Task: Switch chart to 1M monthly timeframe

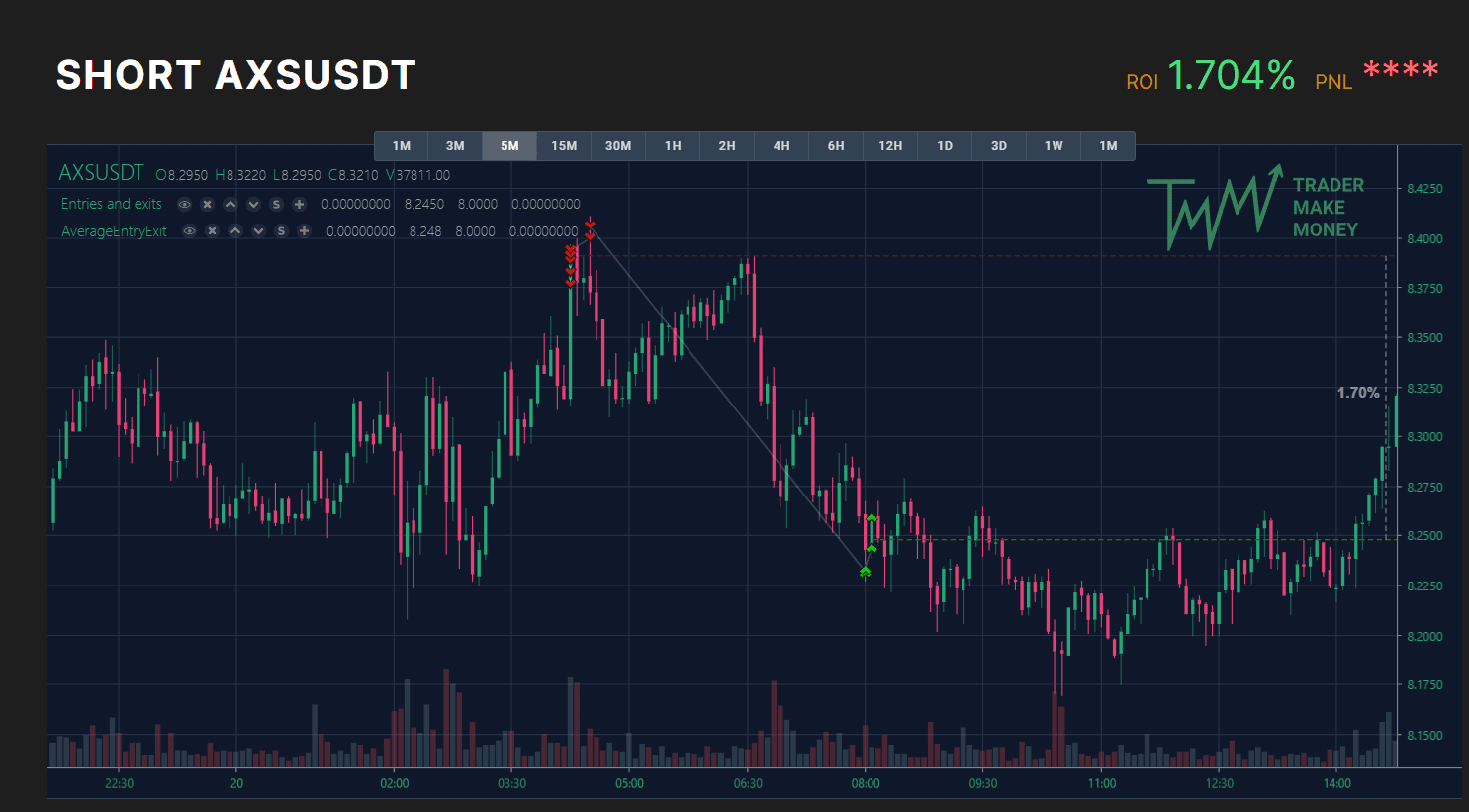Action: [1108, 145]
